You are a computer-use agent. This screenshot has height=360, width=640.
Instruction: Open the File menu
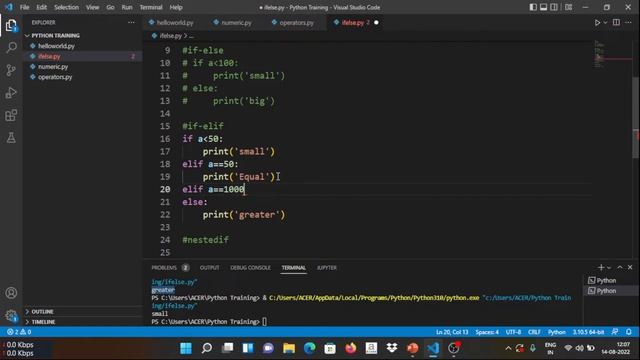pyautogui.click(x=24, y=7)
